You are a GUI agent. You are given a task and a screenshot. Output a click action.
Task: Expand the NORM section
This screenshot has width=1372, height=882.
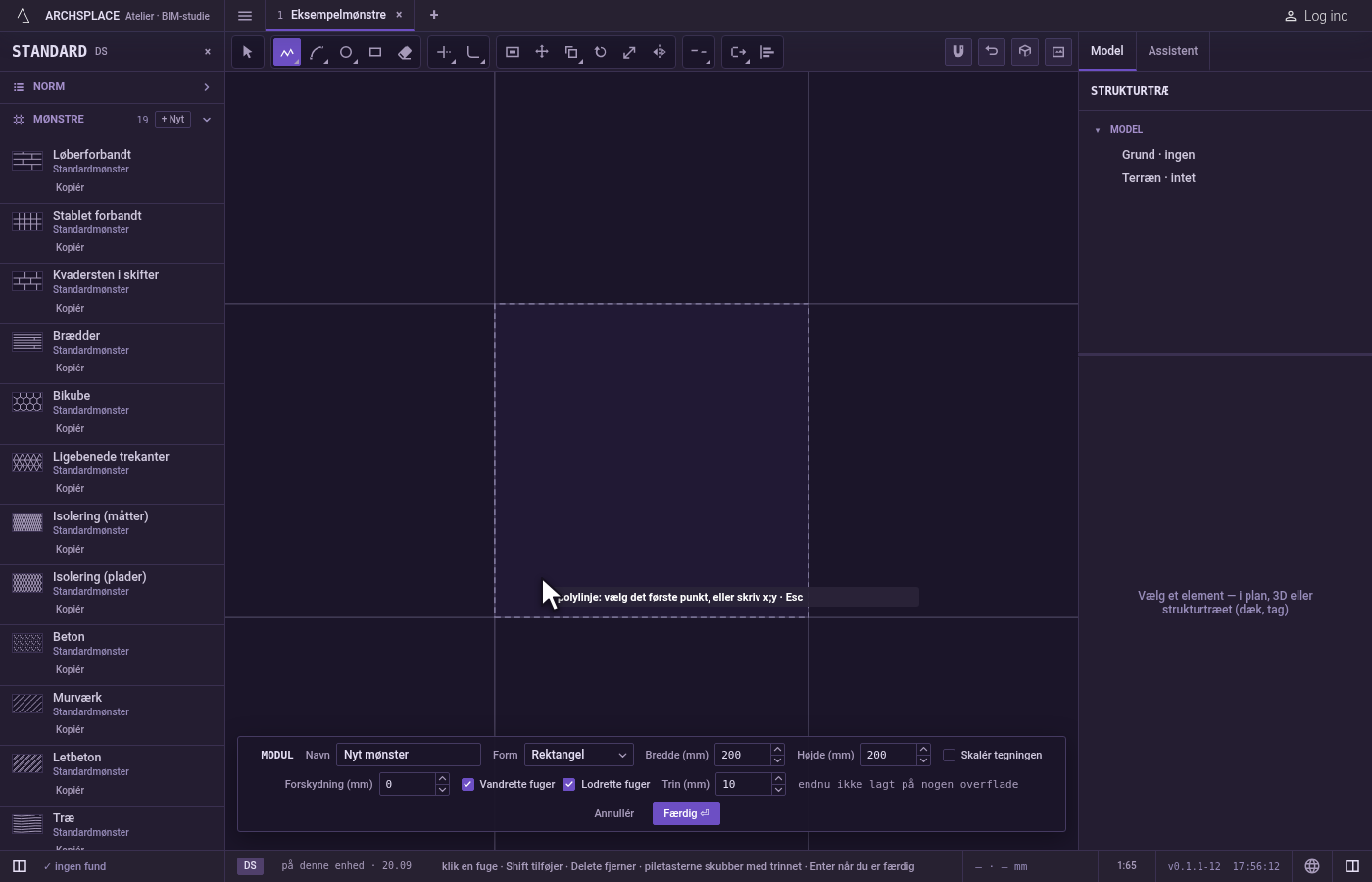point(112,87)
